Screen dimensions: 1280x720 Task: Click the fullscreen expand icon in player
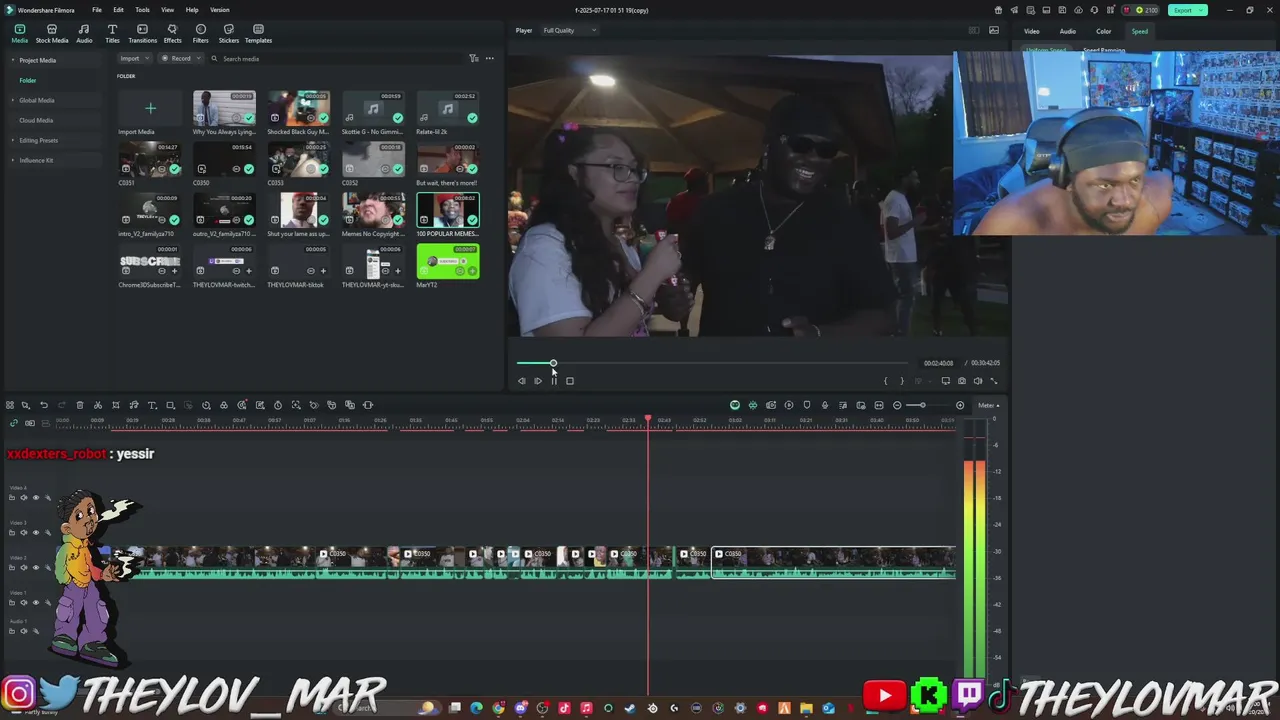[x=994, y=381]
